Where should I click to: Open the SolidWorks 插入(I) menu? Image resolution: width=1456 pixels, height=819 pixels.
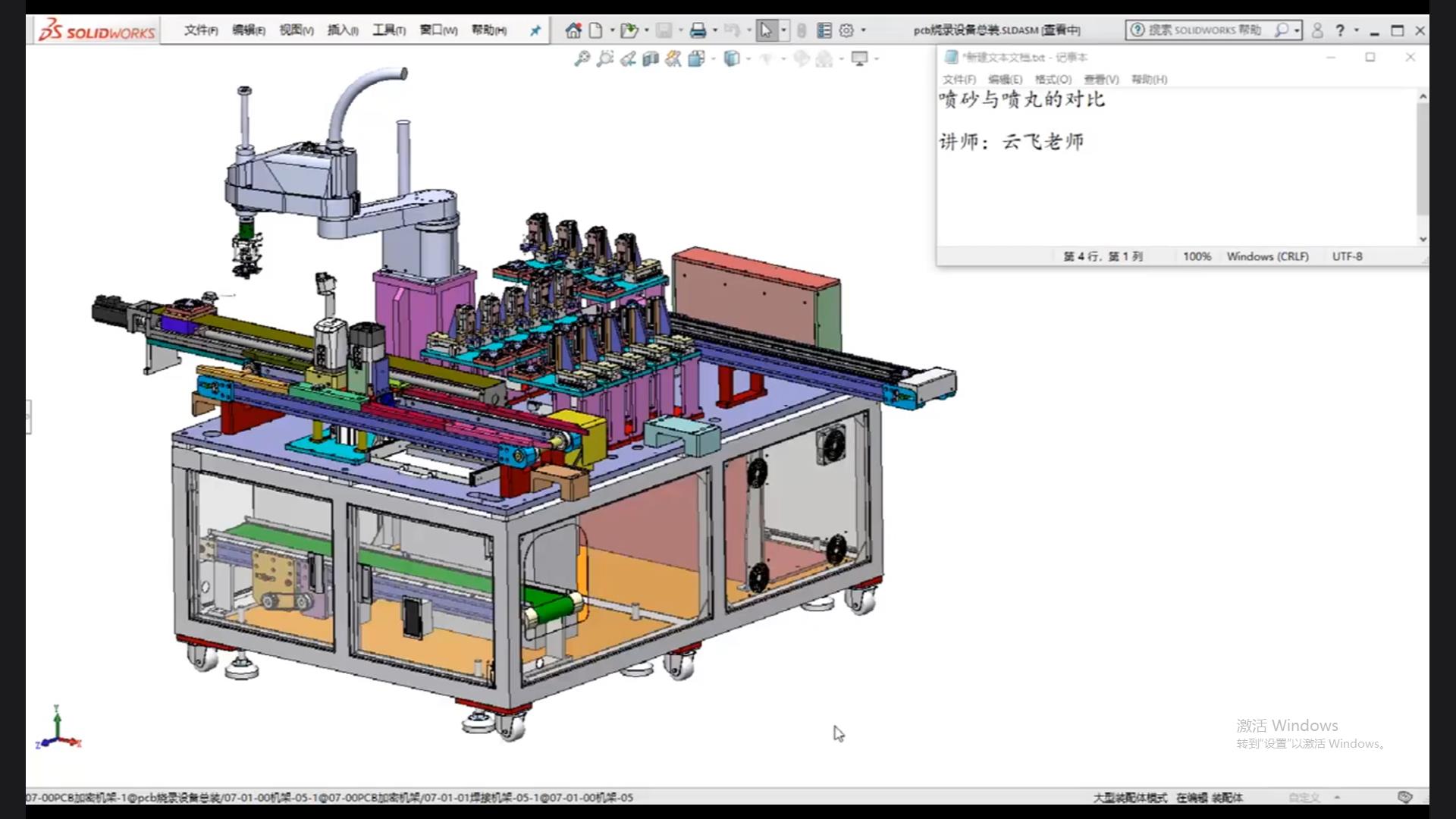[x=343, y=30]
